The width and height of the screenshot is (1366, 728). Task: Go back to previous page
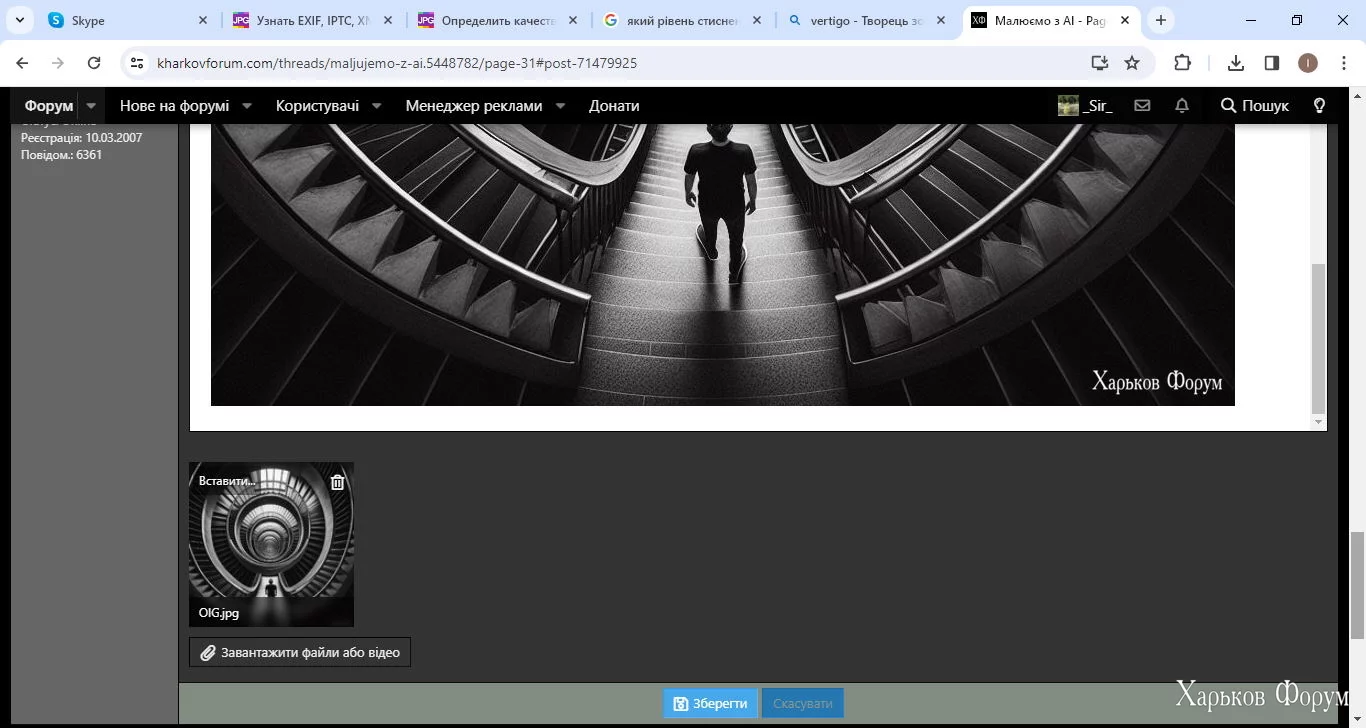[22, 63]
